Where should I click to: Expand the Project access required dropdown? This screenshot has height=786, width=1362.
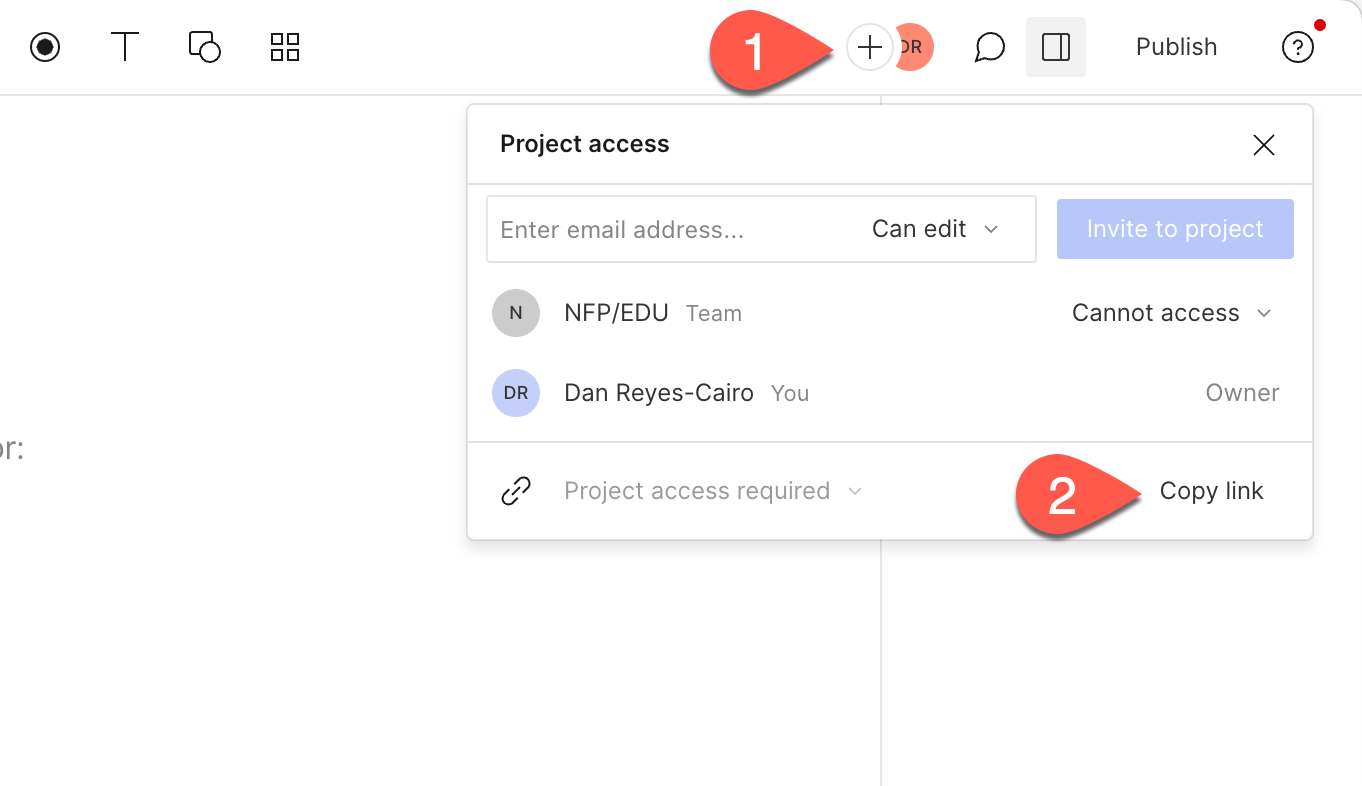pos(712,490)
